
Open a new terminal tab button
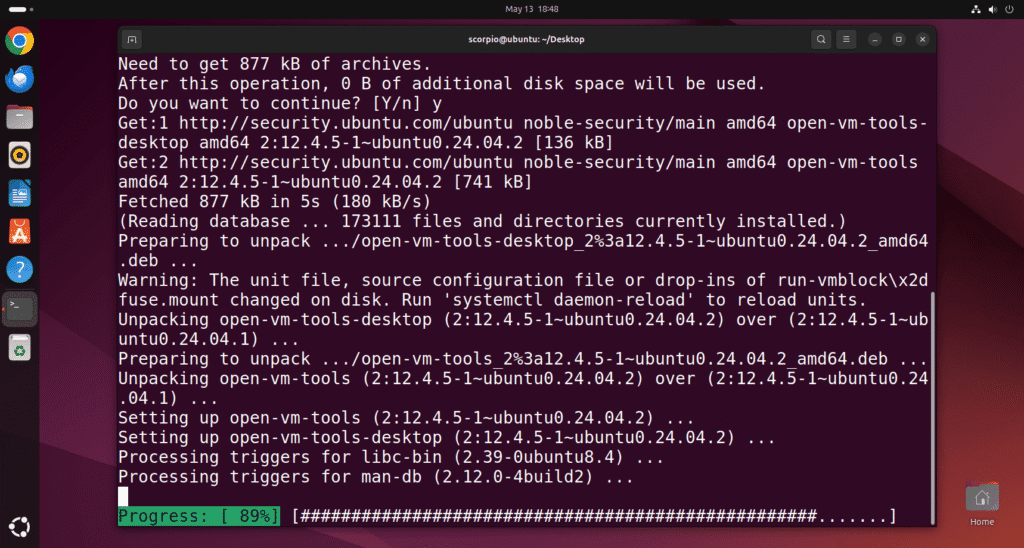pos(131,39)
